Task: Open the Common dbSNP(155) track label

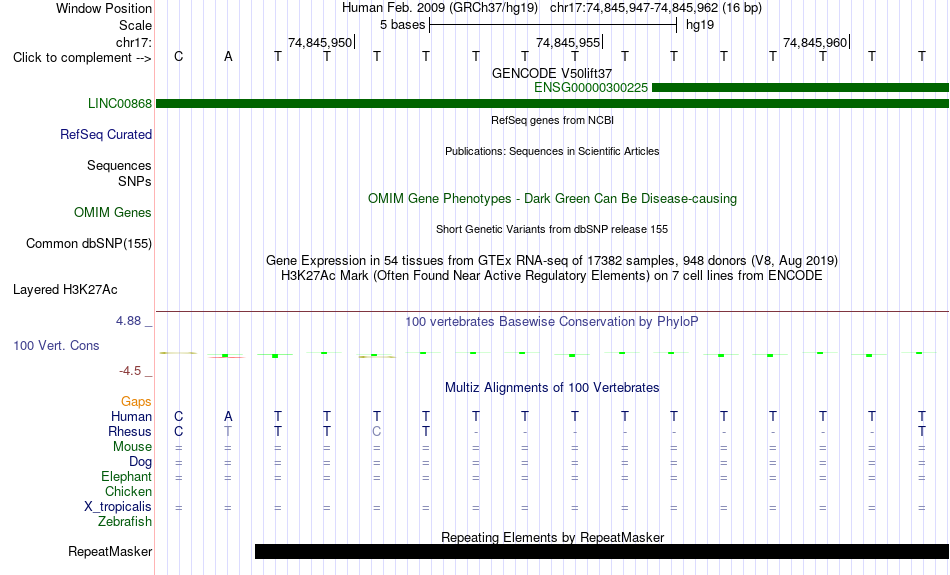Action: click(88, 244)
